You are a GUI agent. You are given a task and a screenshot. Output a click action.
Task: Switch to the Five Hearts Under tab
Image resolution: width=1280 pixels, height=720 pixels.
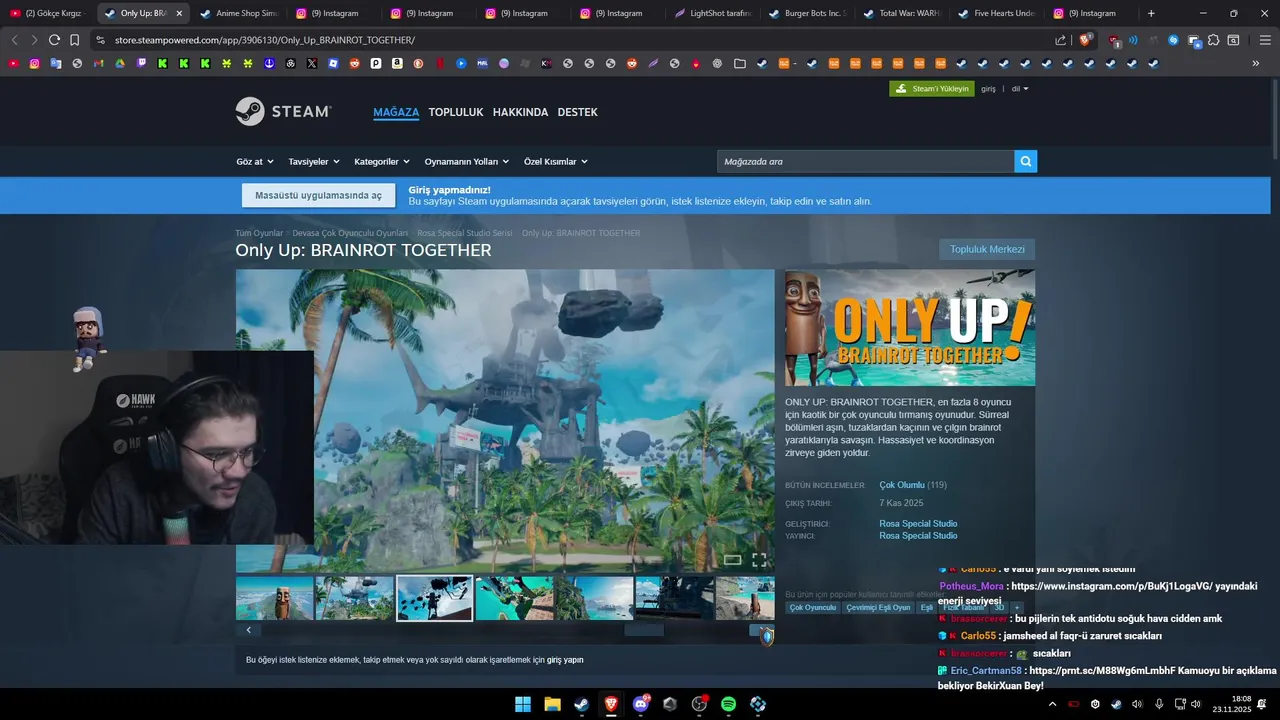996,13
